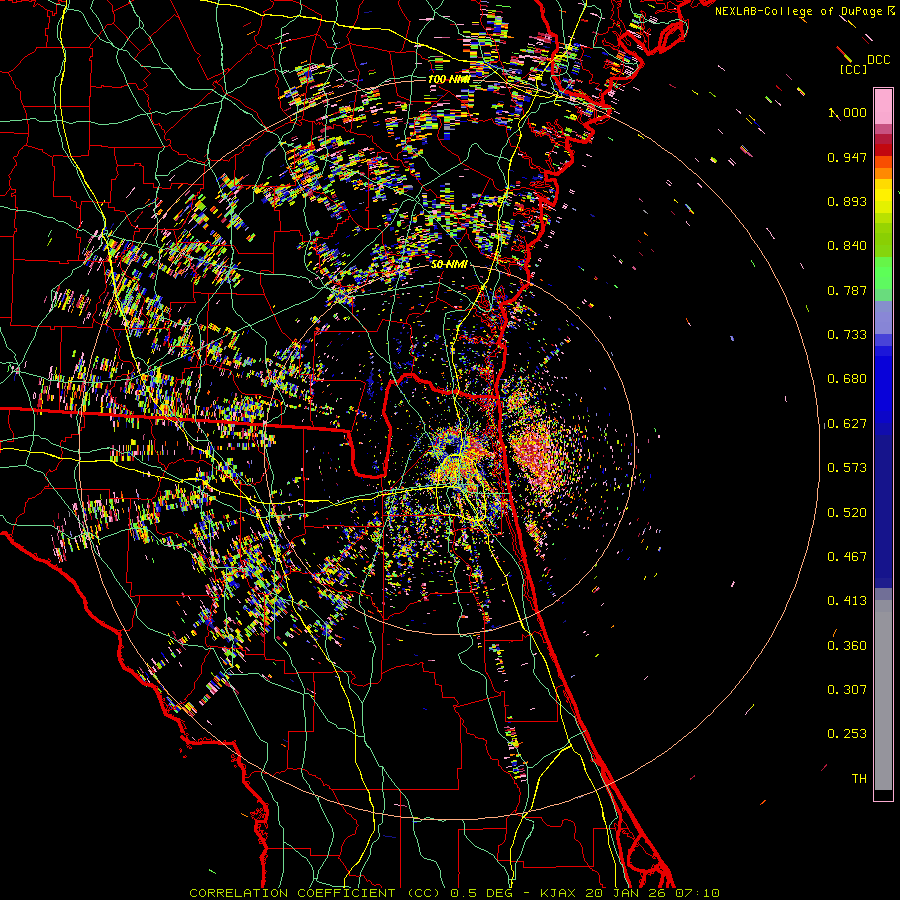Click the 0.520 scale label

[x=847, y=513]
